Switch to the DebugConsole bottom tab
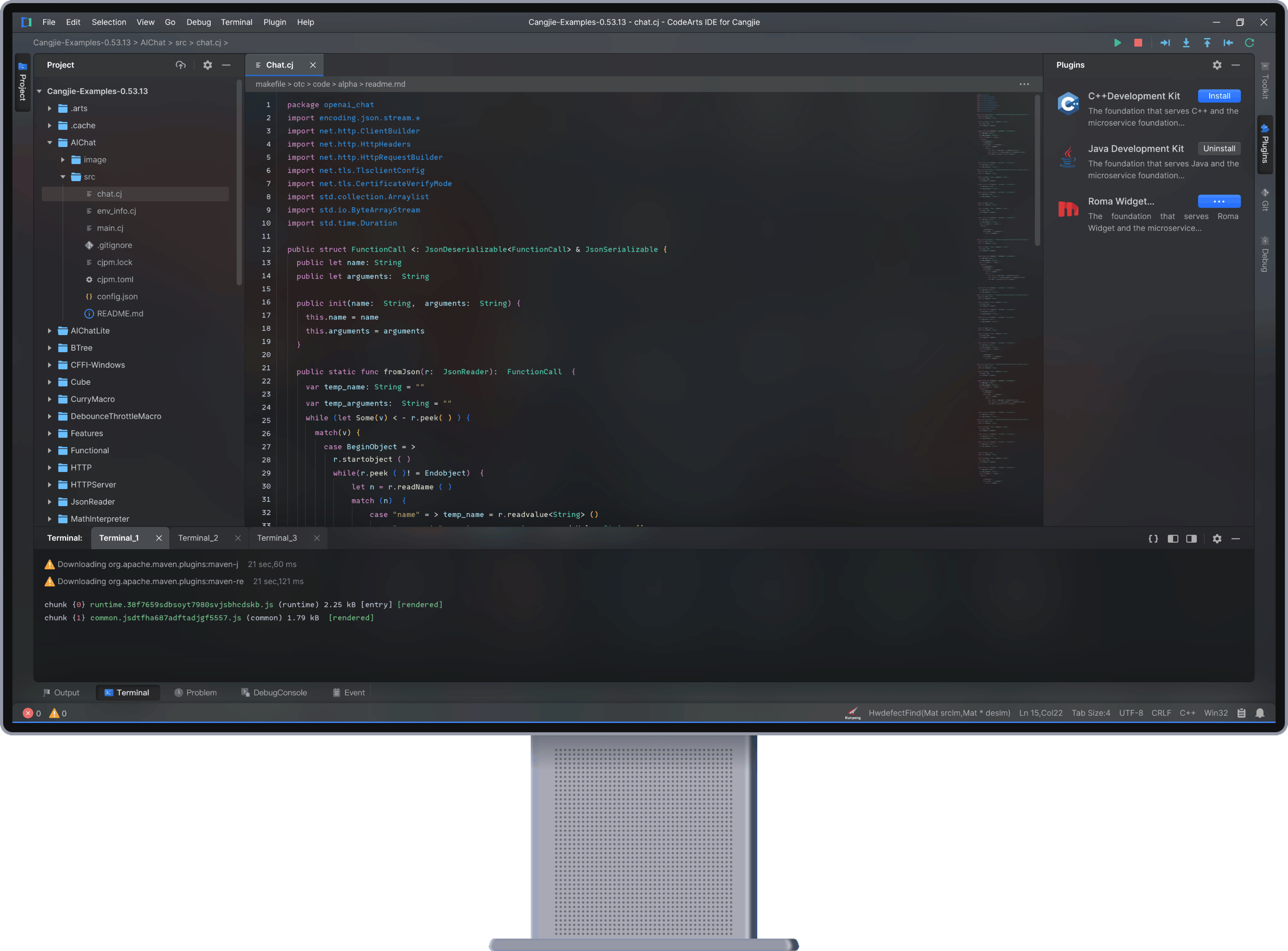 (x=274, y=693)
